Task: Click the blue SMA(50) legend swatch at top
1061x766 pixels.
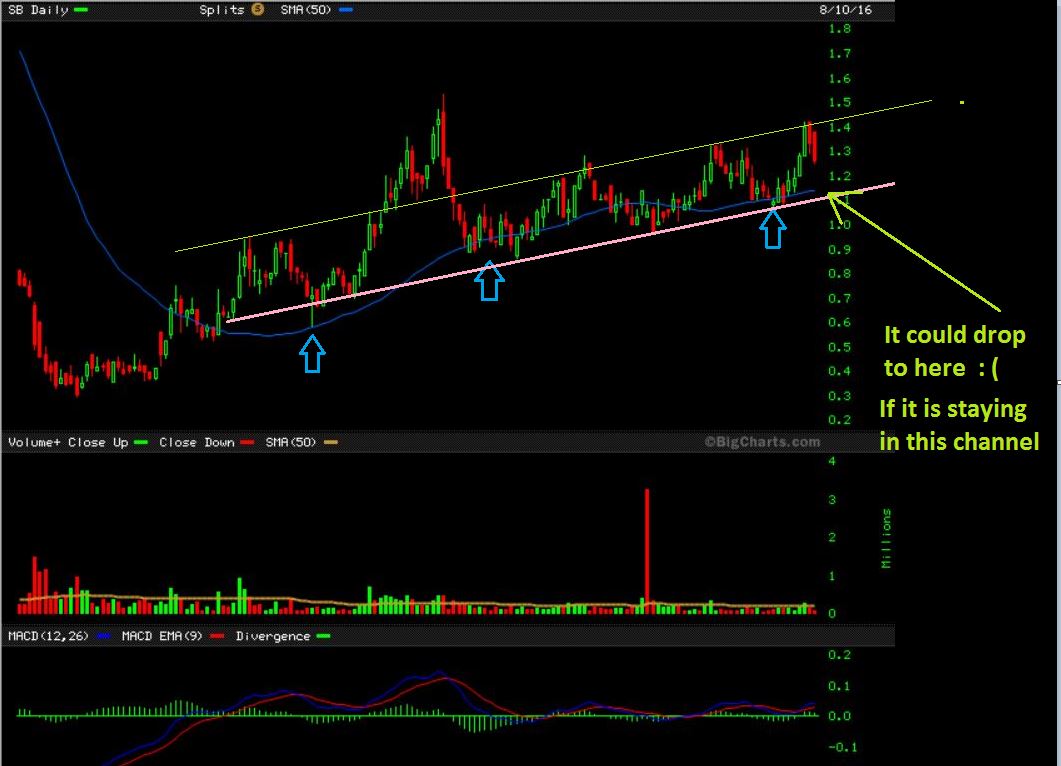Action: [x=346, y=9]
